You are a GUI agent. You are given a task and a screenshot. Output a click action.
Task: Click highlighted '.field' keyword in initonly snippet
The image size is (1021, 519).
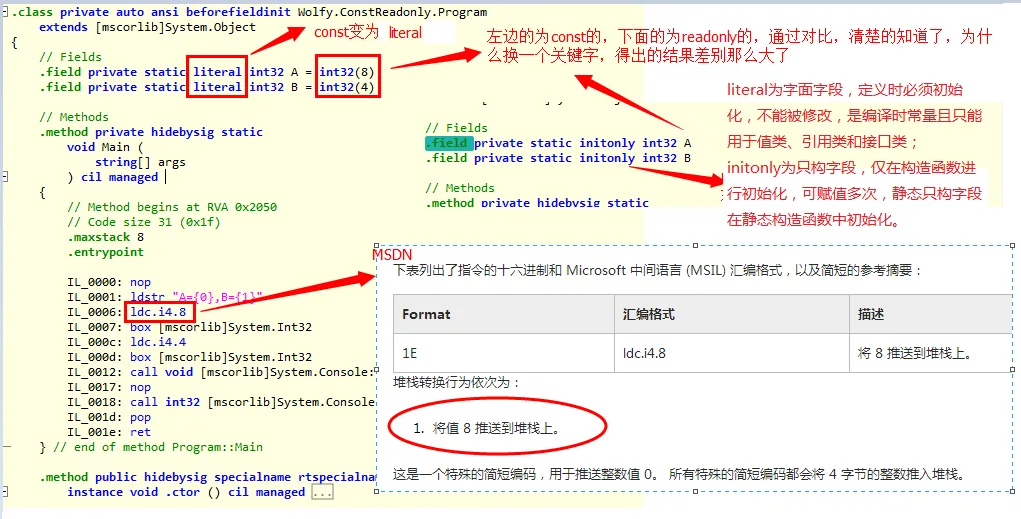click(x=448, y=143)
